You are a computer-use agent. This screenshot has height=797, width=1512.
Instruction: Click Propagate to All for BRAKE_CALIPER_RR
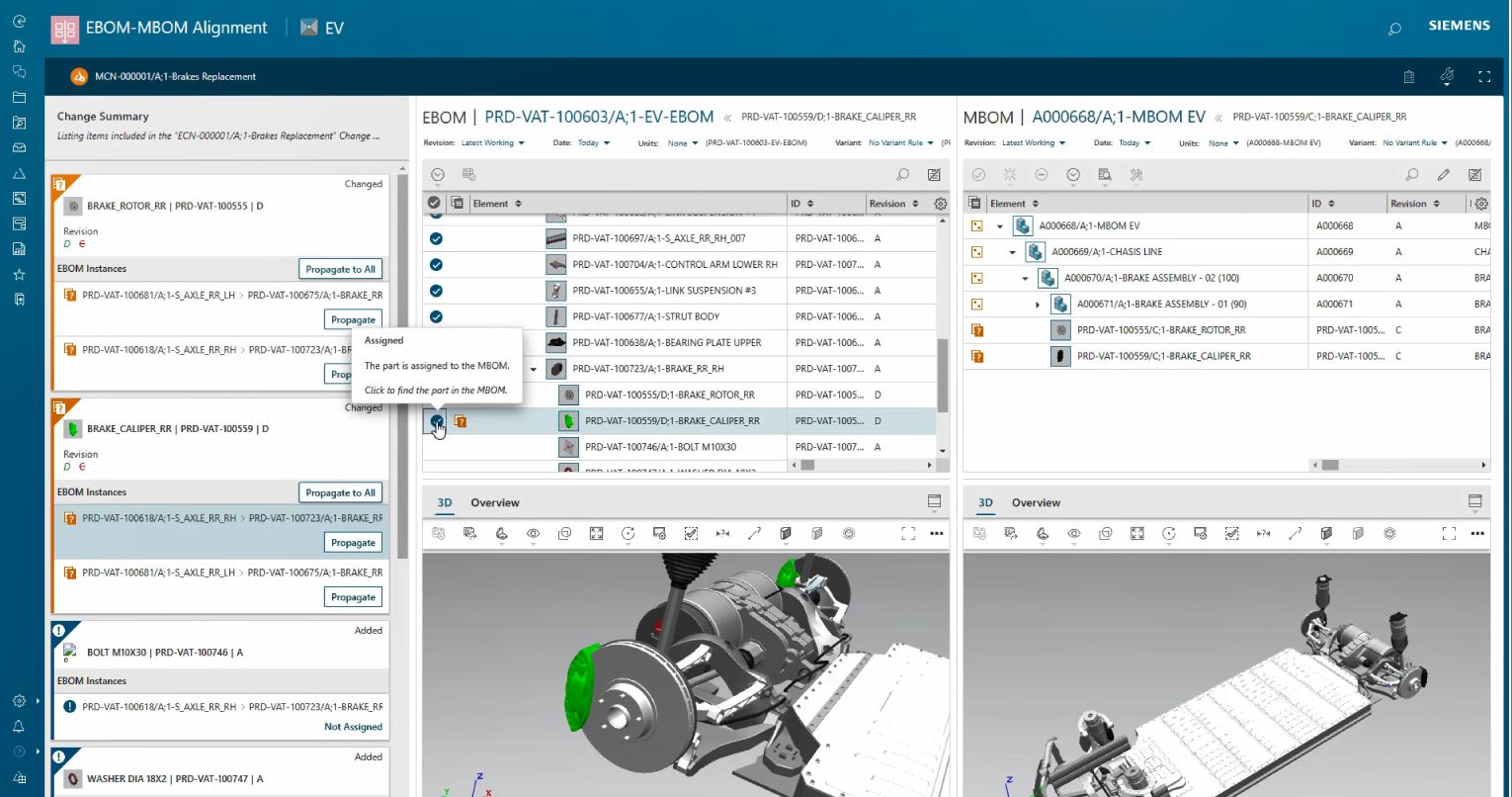340,492
